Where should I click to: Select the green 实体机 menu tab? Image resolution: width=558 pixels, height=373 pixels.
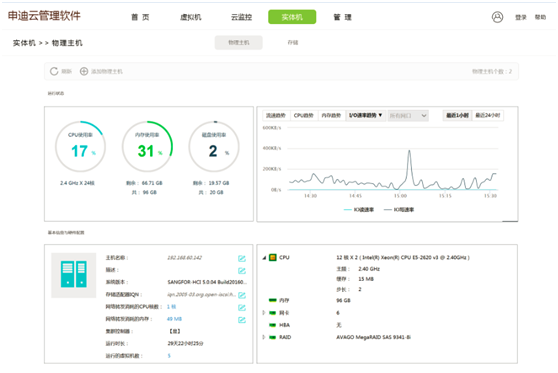(x=292, y=17)
